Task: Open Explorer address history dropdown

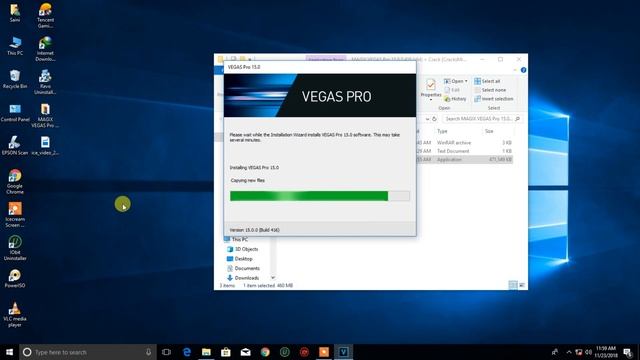Action: 427,119
